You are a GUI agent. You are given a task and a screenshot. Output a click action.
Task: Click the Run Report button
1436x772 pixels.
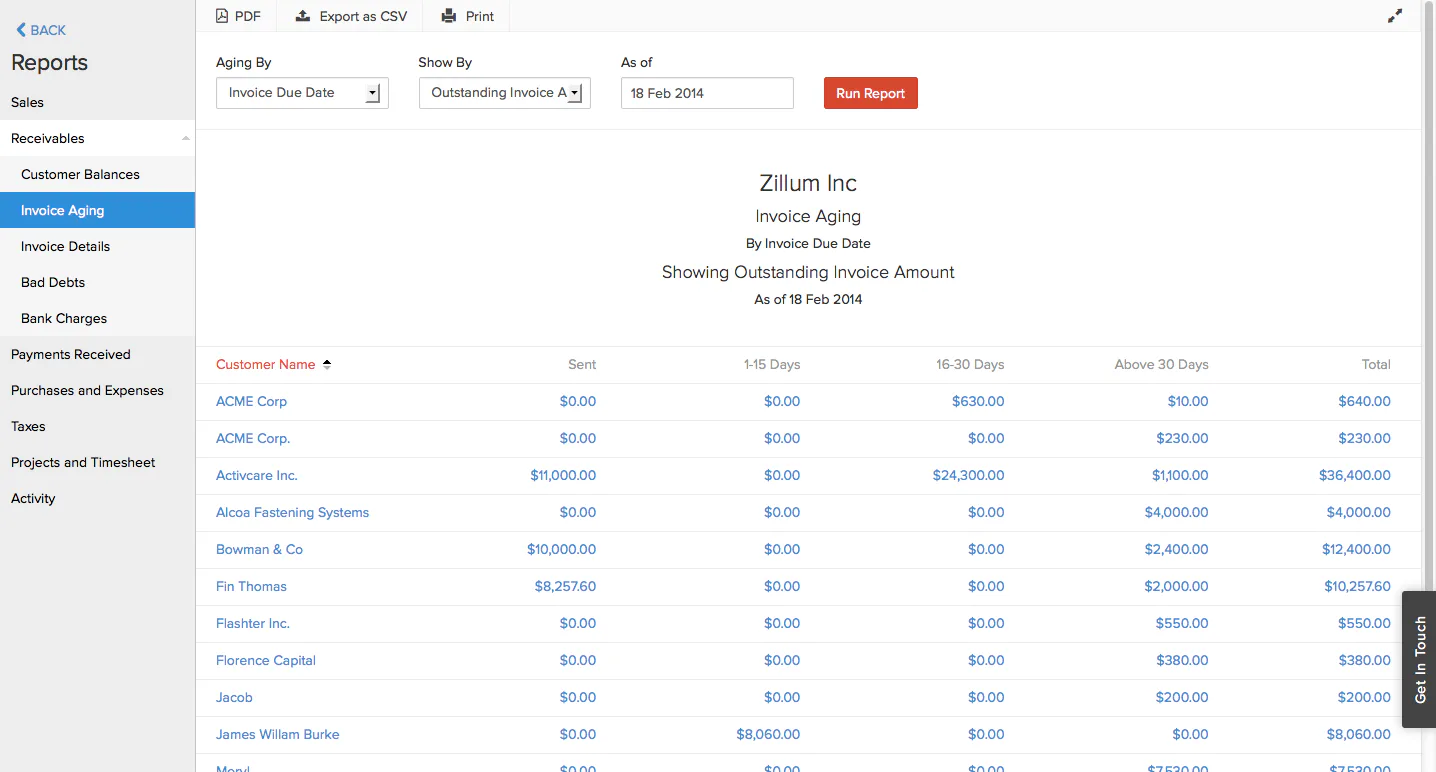pos(870,92)
